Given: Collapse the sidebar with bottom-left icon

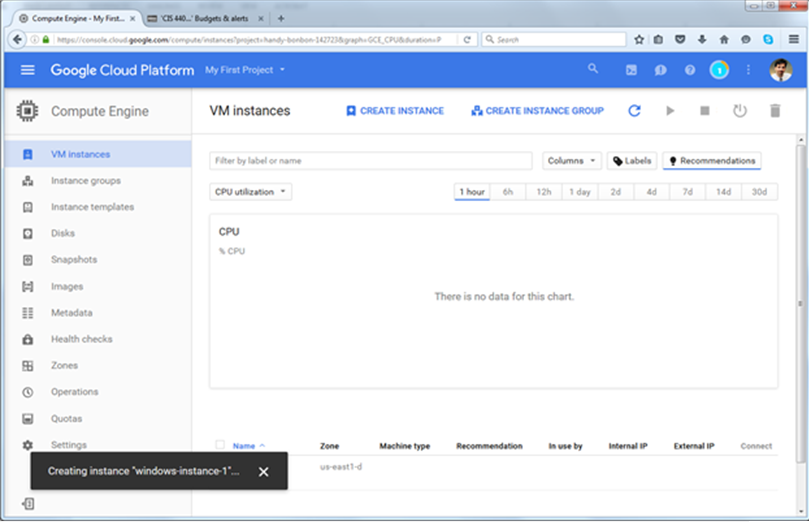Looking at the screenshot, I should (28, 503).
